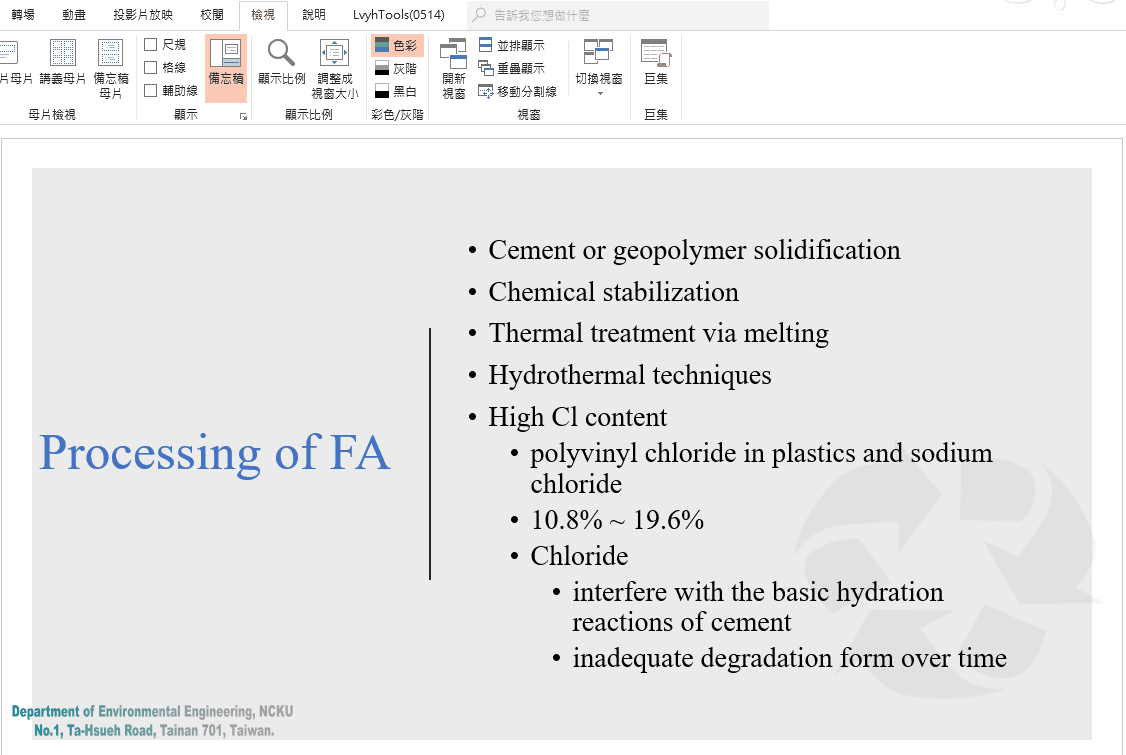Select Color (色彩) view mode
The image size is (1126, 755).
[397, 45]
